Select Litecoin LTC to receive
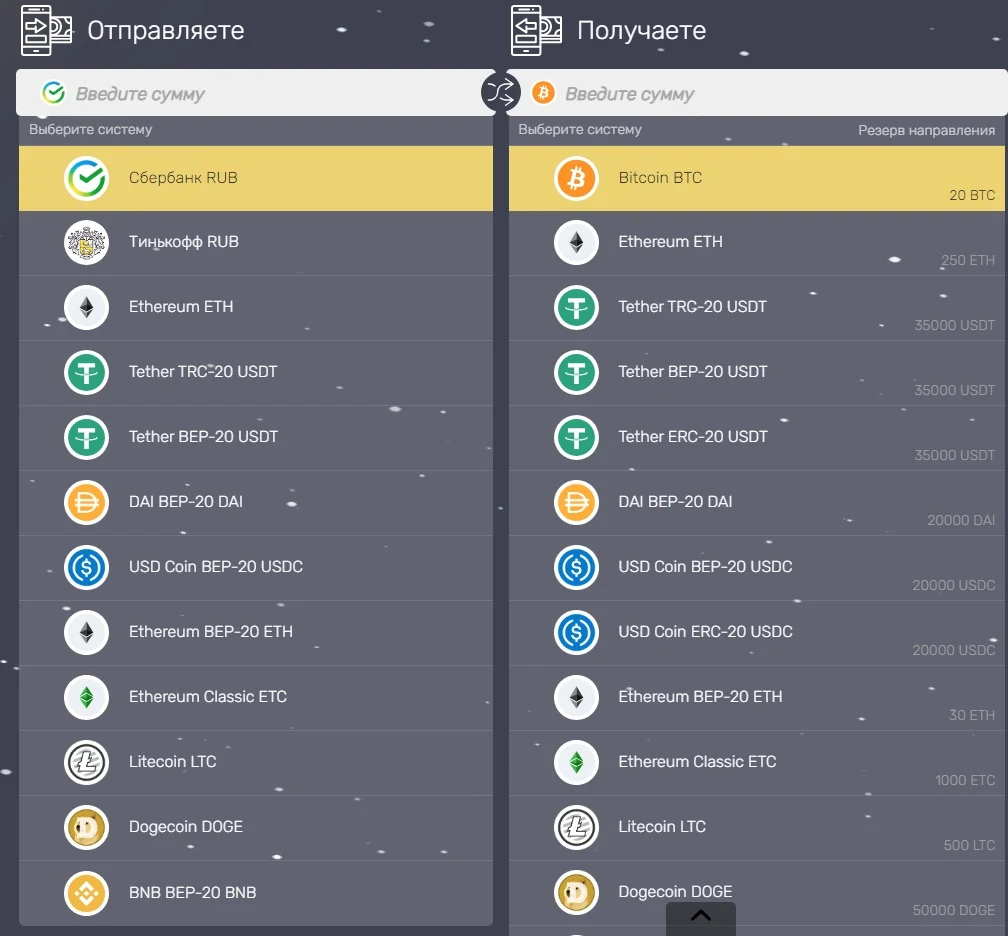 (x=757, y=827)
